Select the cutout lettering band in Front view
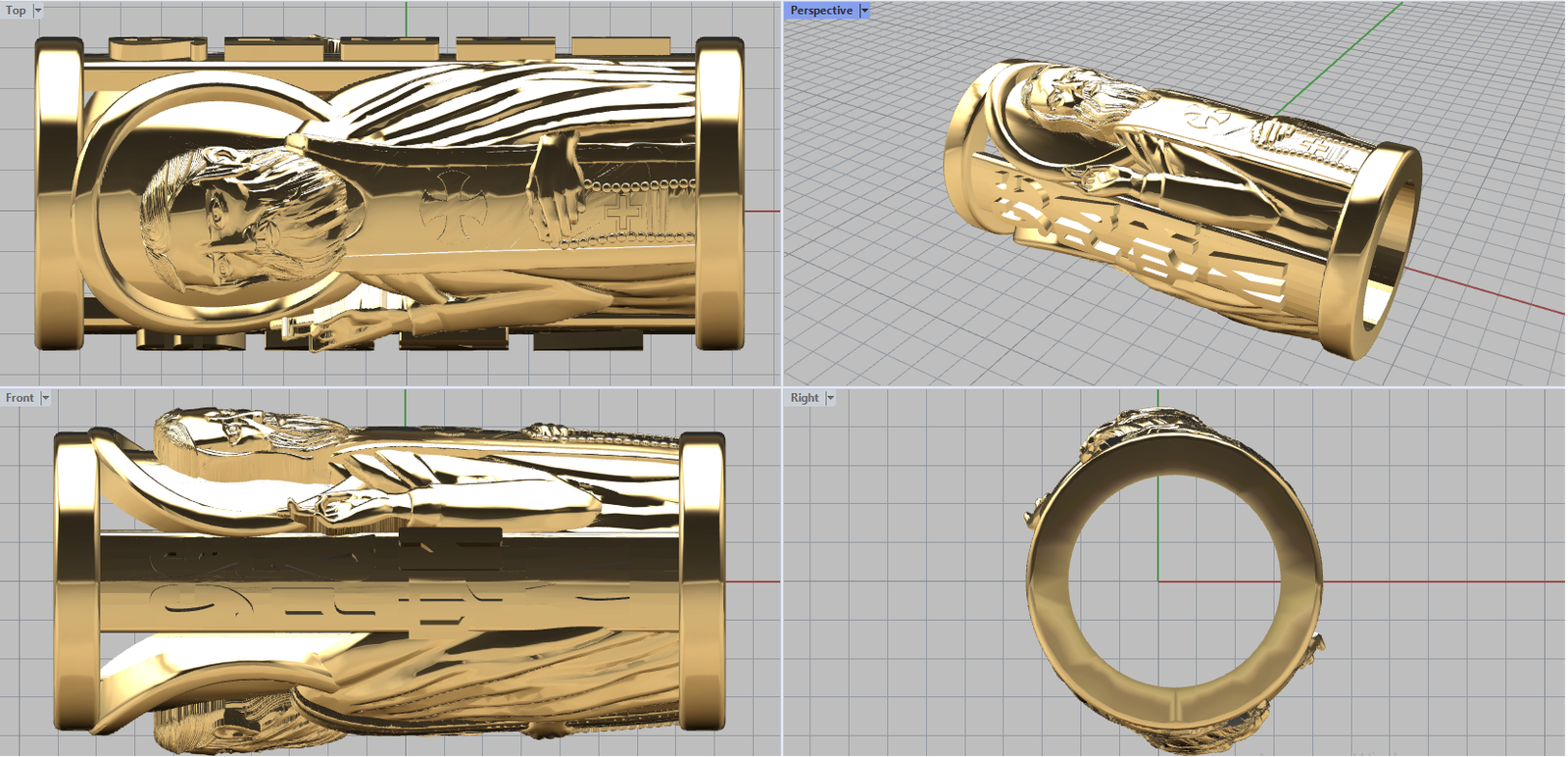This screenshot has height=757, width=1568. click(x=392, y=580)
